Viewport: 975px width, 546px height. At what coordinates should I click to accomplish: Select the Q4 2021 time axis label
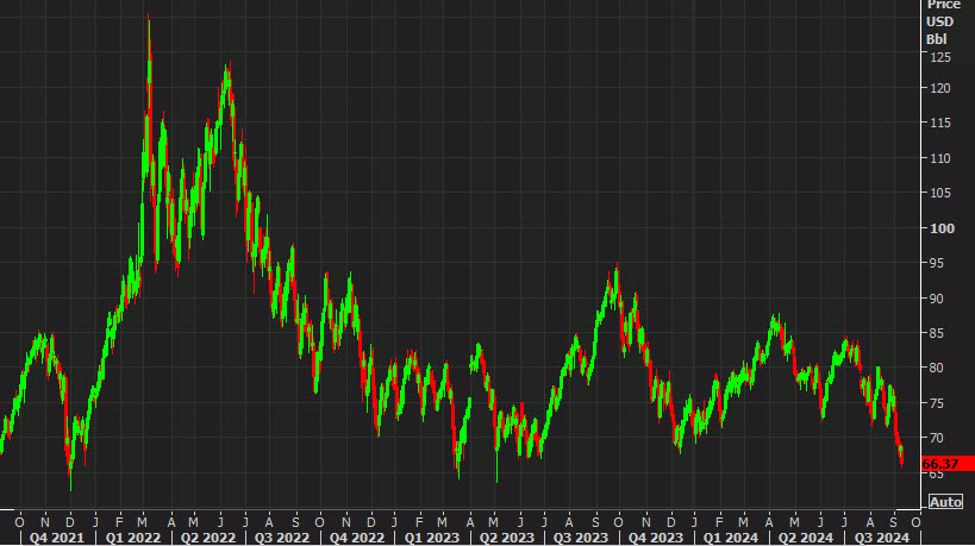(58, 537)
